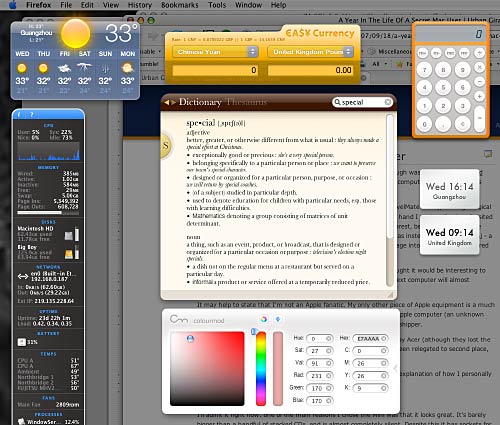Click calculator key 7
The width and height of the screenshot is (500, 425).
tap(424, 70)
